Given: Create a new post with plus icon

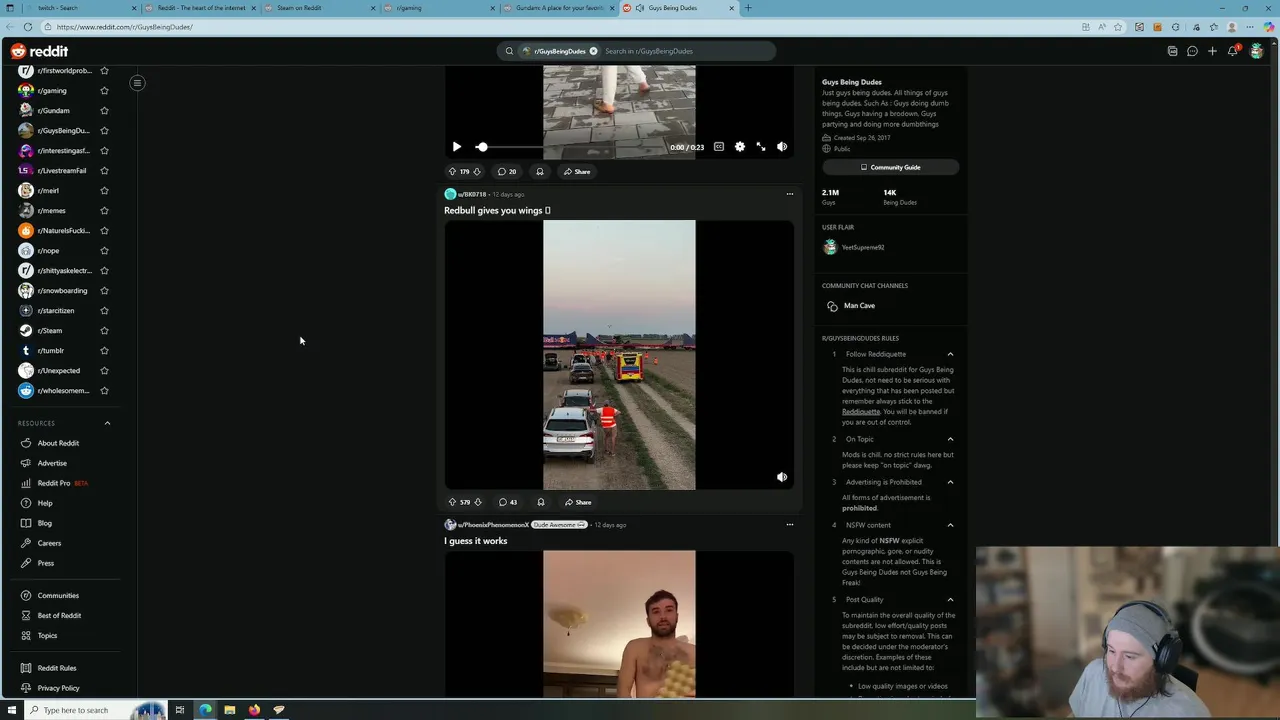Looking at the screenshot, I should pyautogui.click(x=1212, y=51).
